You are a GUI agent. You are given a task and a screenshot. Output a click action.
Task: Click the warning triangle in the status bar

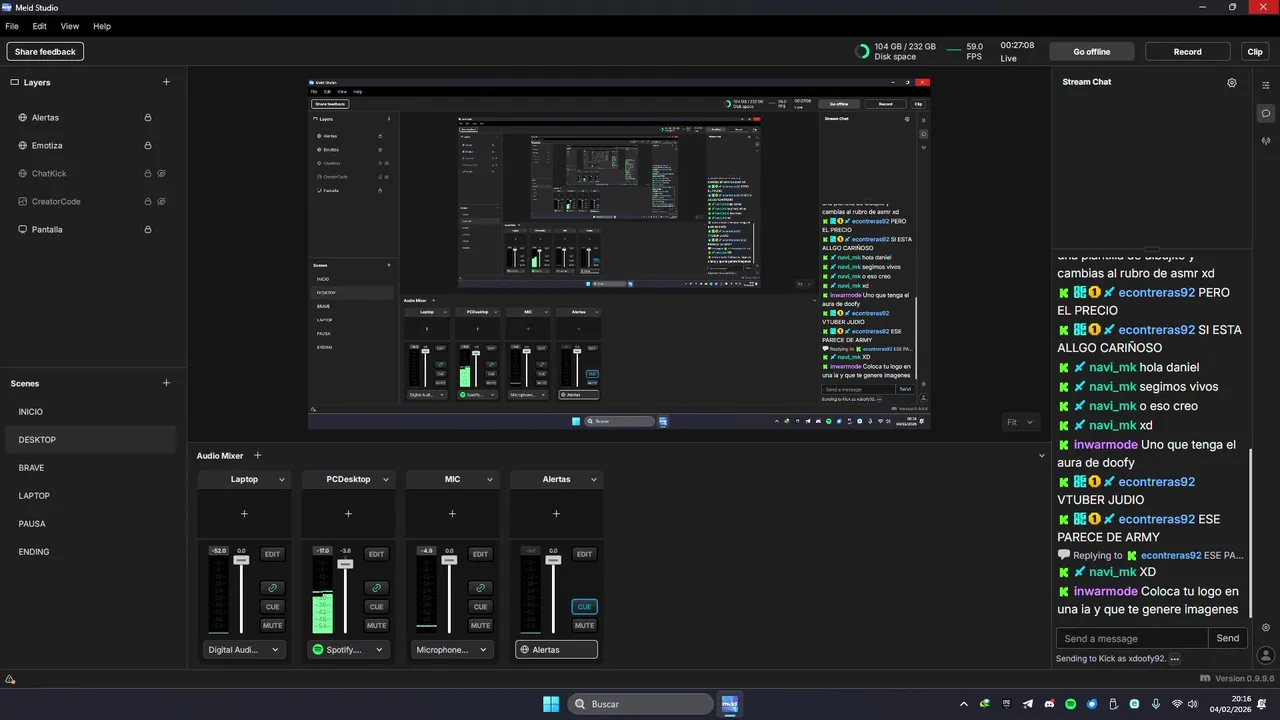pyautogui.click(x=10, y=680)
